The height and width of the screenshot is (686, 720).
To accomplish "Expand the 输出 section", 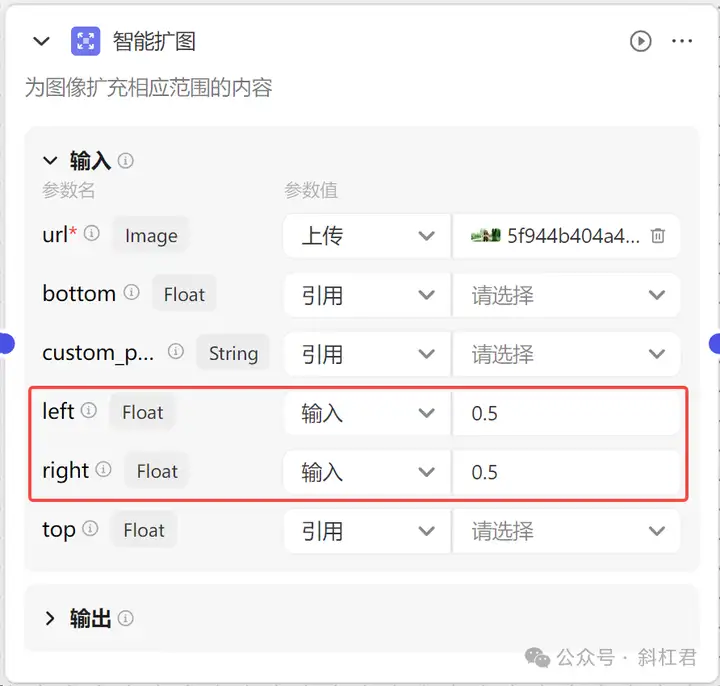I will (50, 618).
